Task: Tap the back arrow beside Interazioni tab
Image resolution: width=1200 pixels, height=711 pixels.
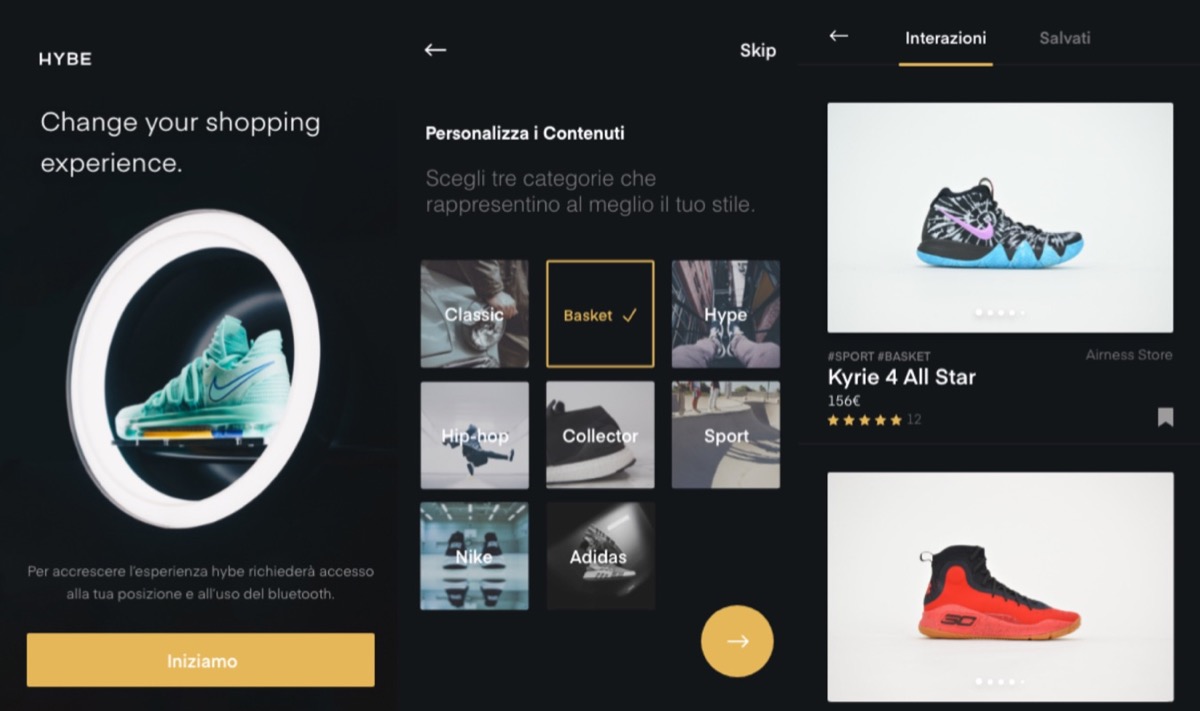Action: coord(839,36)
